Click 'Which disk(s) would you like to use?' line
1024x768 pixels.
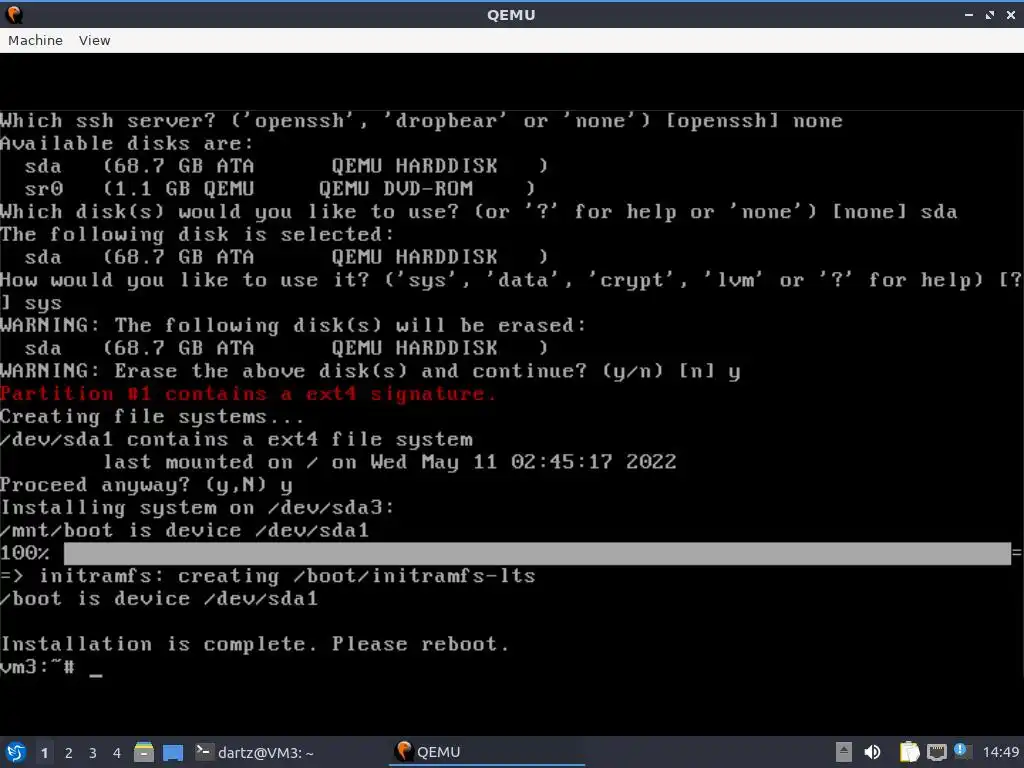point(479,212)
